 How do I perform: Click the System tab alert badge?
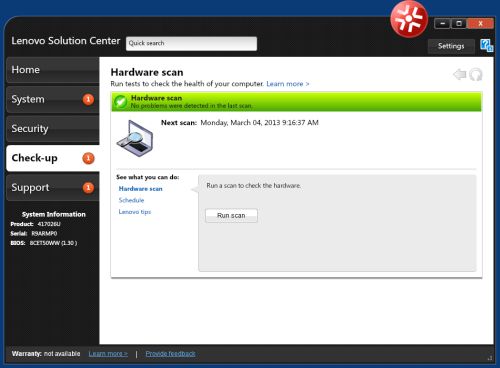click(88, 99)
